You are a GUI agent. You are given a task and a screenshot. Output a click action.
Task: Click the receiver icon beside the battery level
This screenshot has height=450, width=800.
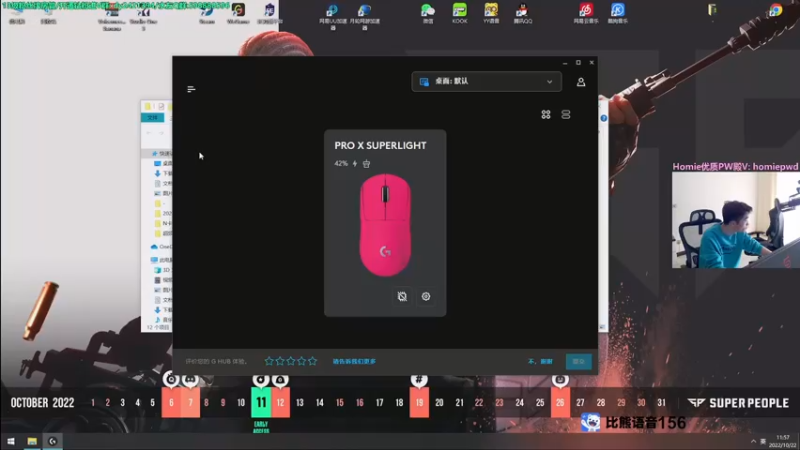tap(366, 164)
